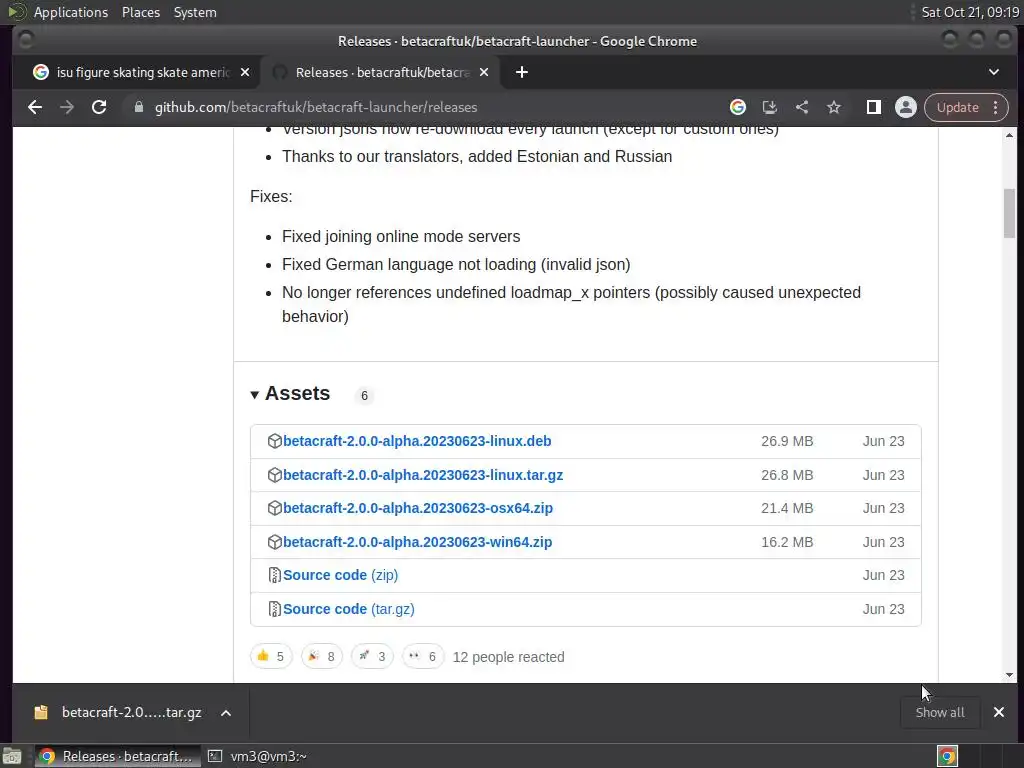
Task: Close the isu figure skating tab
Action: click(x=245, y=72)
